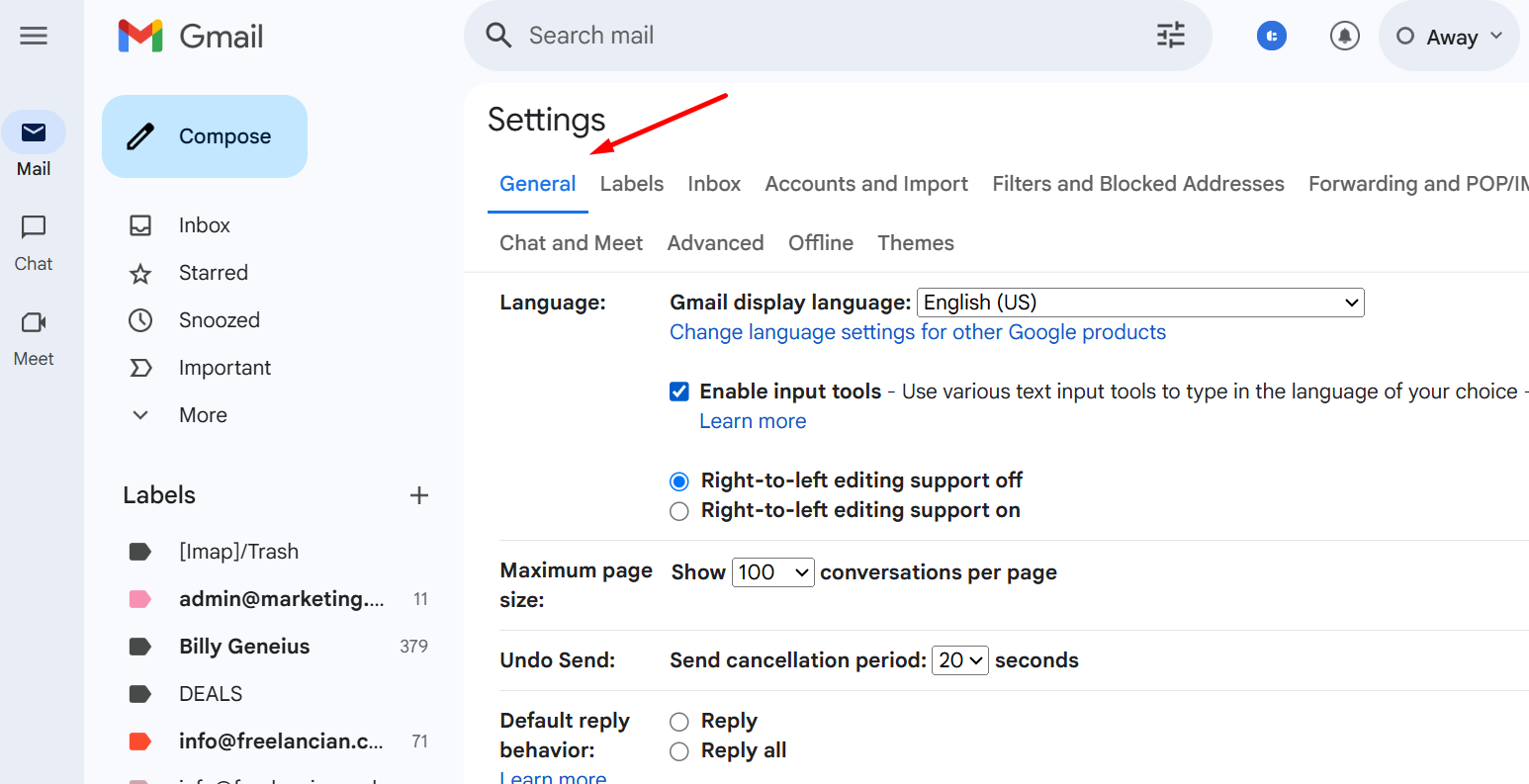1529x784 pixels.
Task: Open the Meet sidebar icon
Action: [x=33, y=322]
